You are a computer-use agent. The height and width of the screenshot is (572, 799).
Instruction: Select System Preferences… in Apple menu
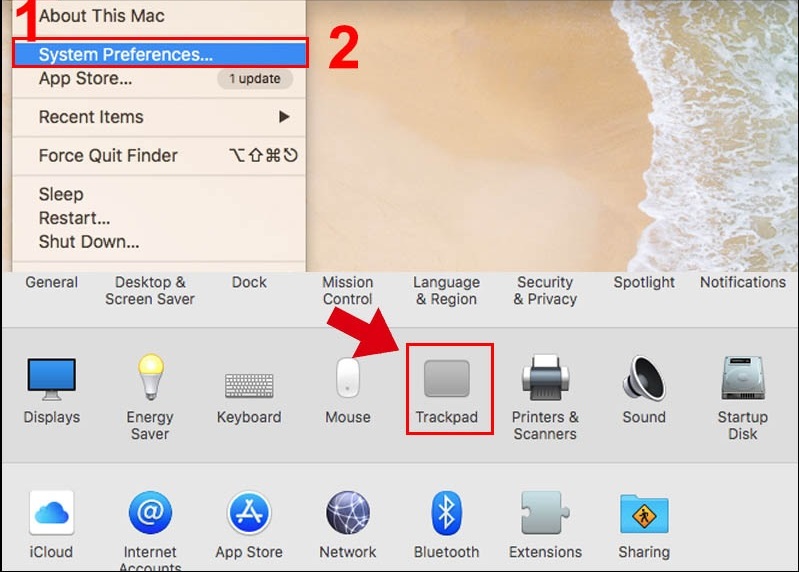pos(159,54)
